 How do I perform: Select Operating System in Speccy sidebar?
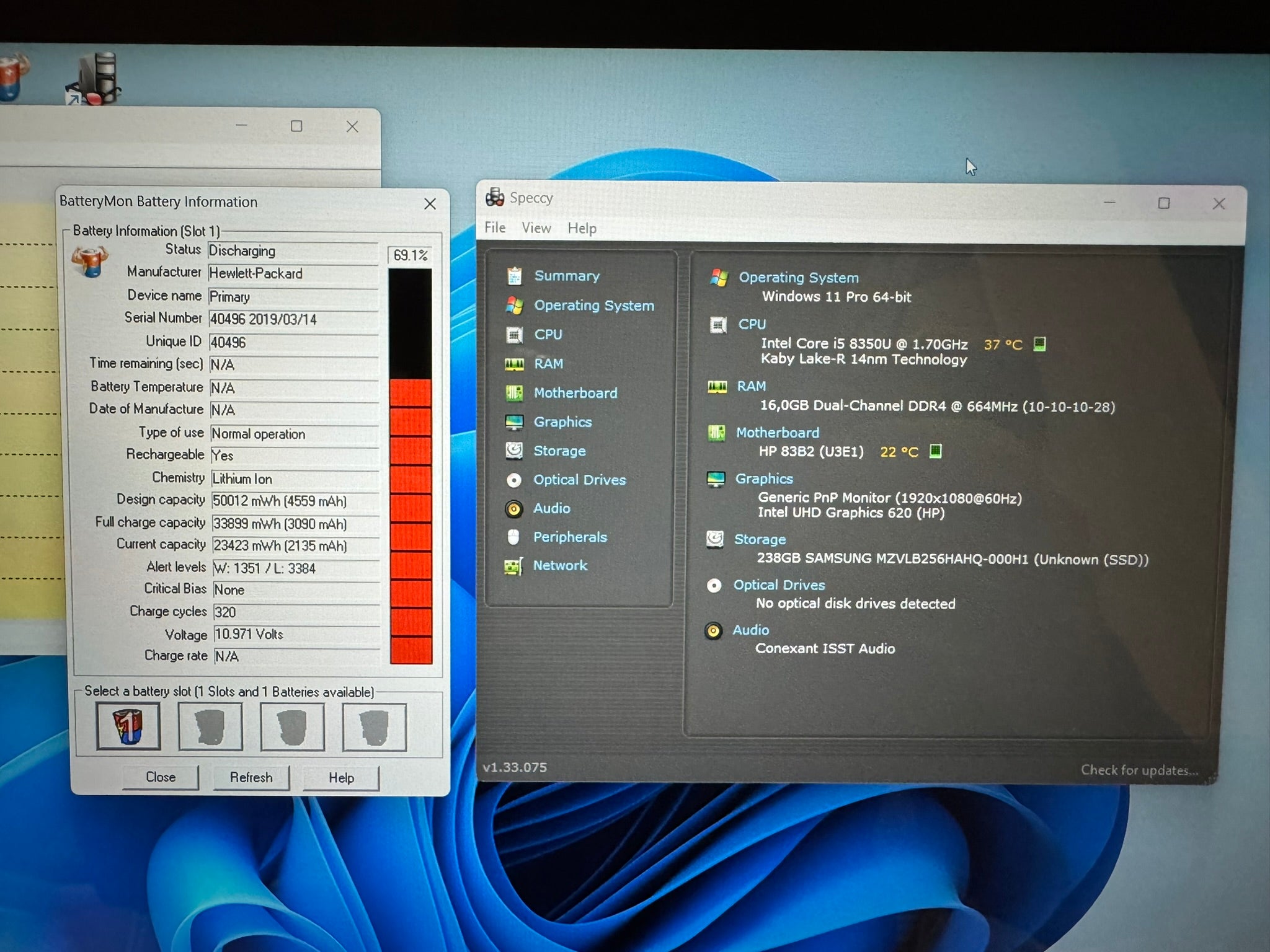594,305
